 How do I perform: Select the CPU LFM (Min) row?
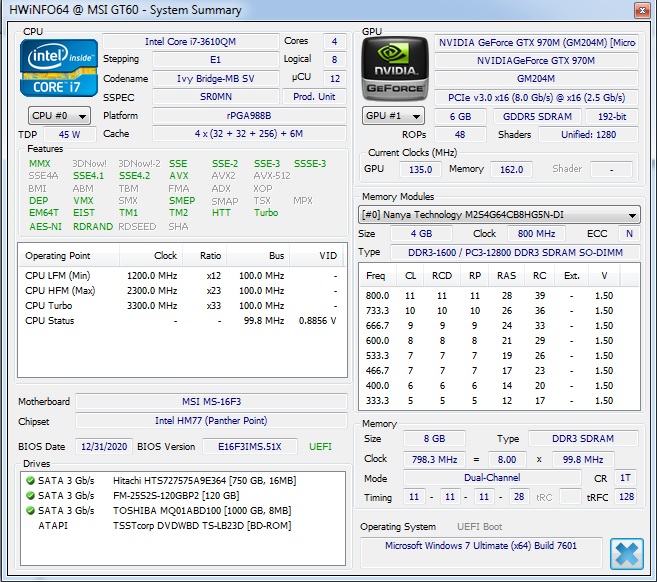182,276
